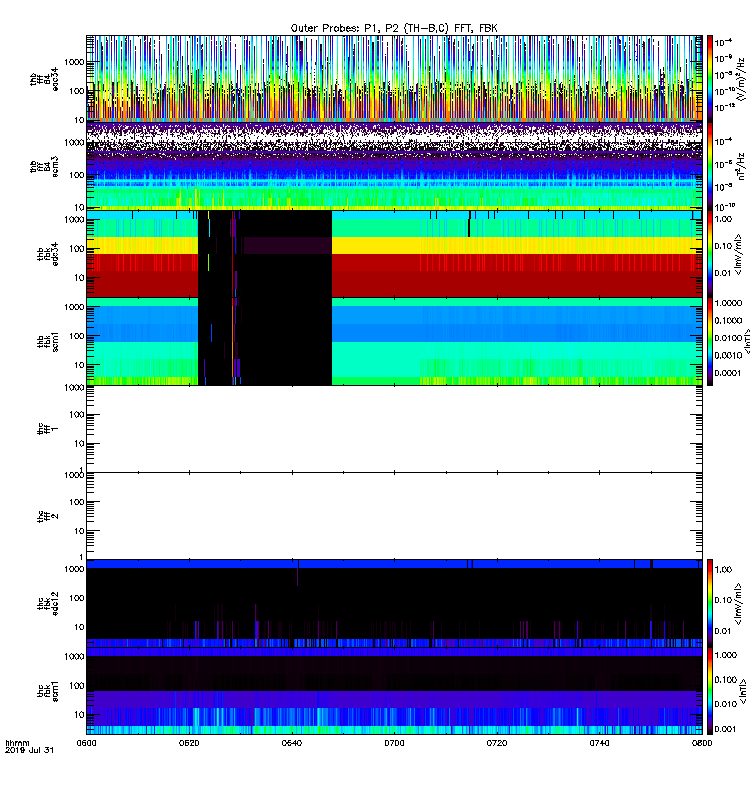Click the "thc fff 2" y-axis label
This screenshot has height=800, width=750.
[48, 516]
